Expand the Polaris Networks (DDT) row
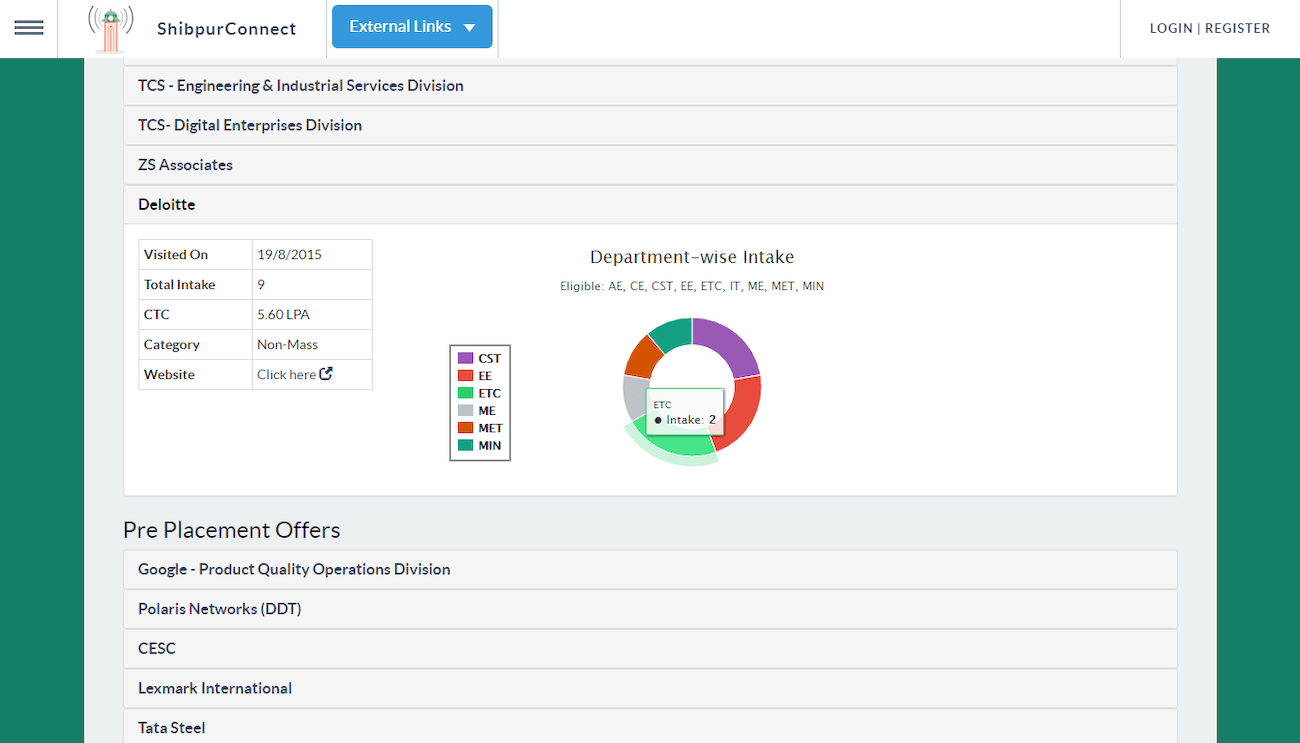Image resolution: width=1300 pixels, height=743 pixels. click(219, 609)
